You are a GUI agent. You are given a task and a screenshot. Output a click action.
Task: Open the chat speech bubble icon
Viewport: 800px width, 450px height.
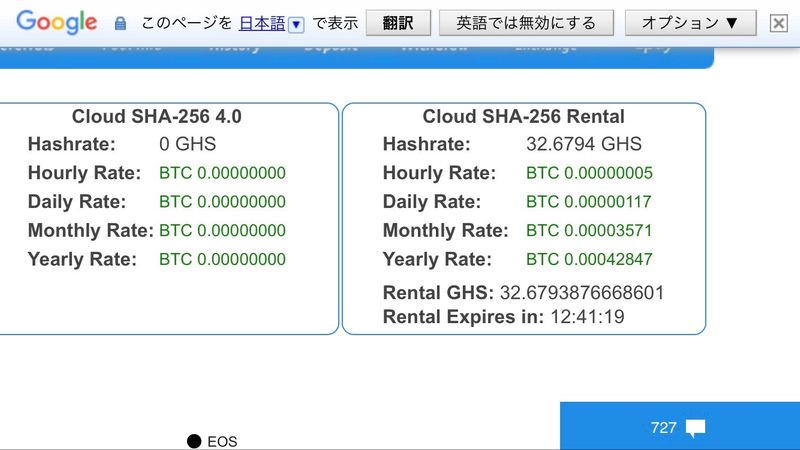[x=696, y=428]
